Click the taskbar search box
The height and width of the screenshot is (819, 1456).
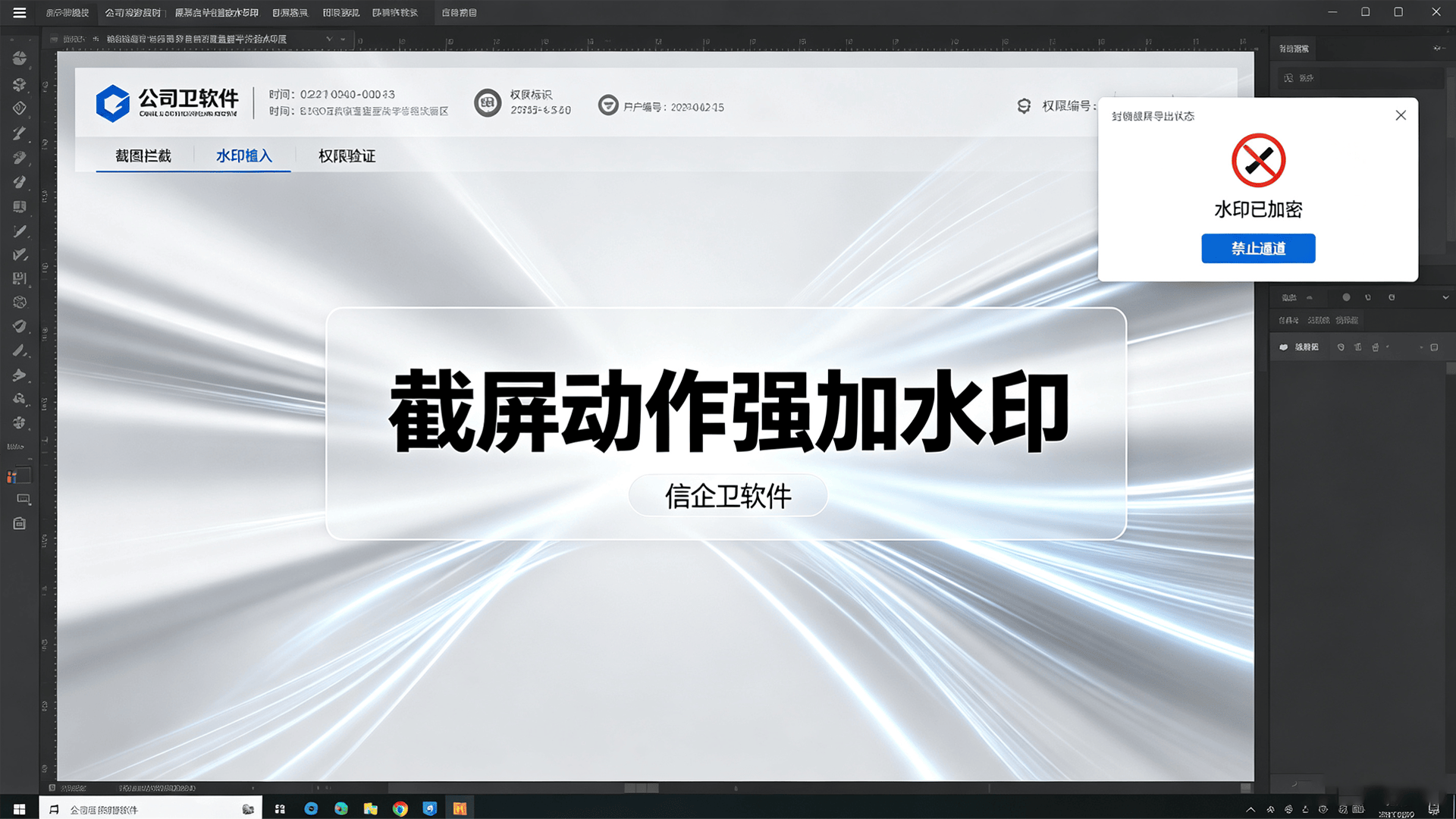(x=150, y=809)
